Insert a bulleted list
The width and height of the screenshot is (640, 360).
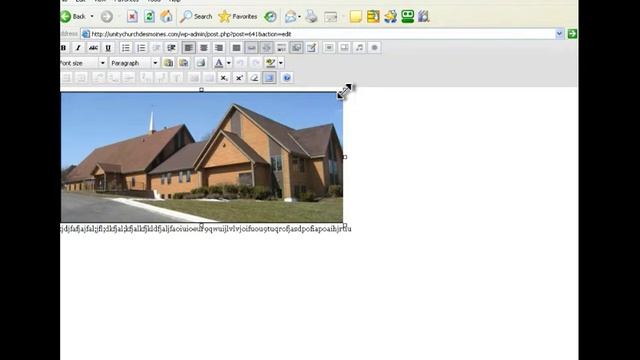[126, 48]
